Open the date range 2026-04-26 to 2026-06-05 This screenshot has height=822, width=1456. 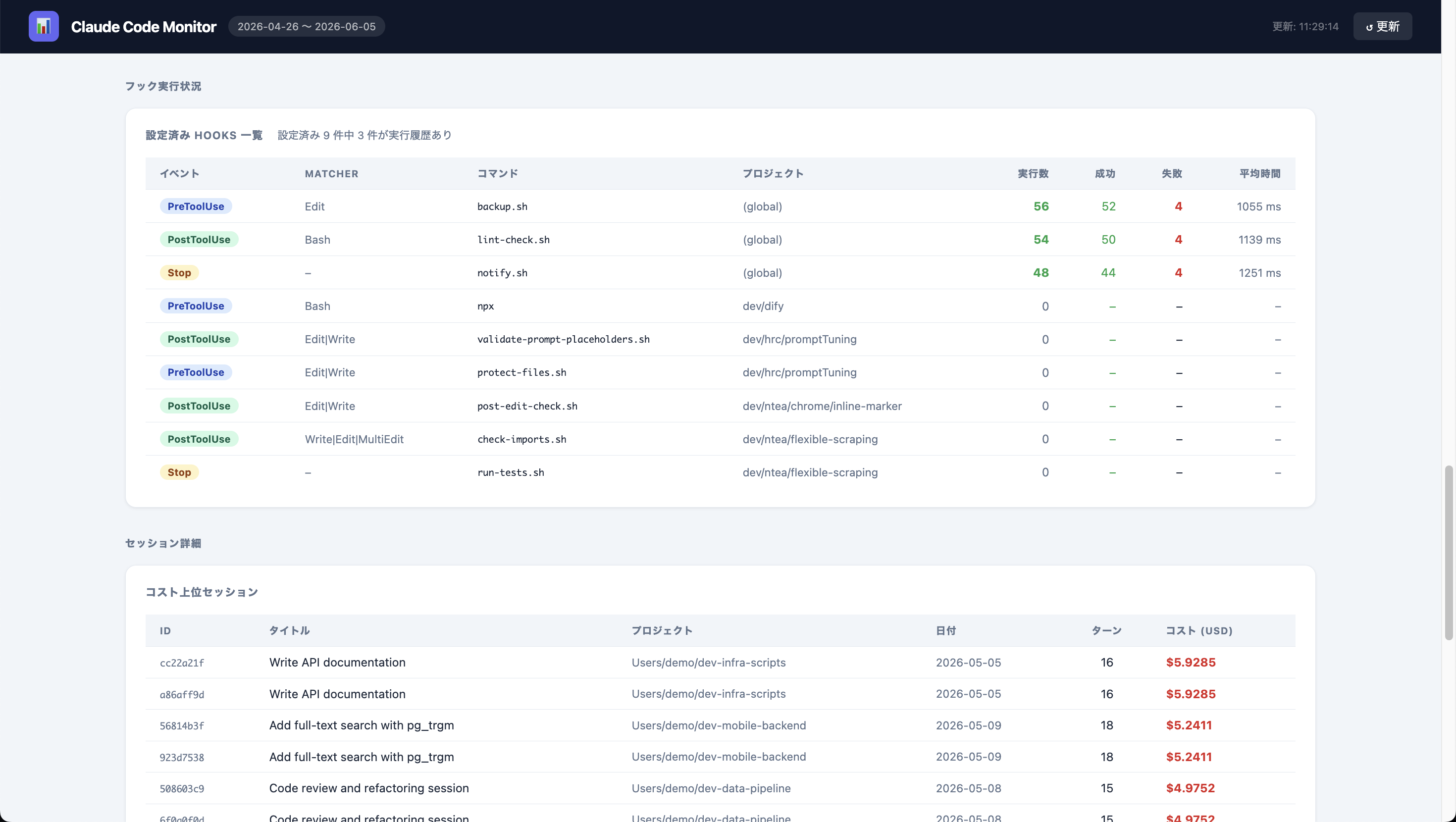307,27
